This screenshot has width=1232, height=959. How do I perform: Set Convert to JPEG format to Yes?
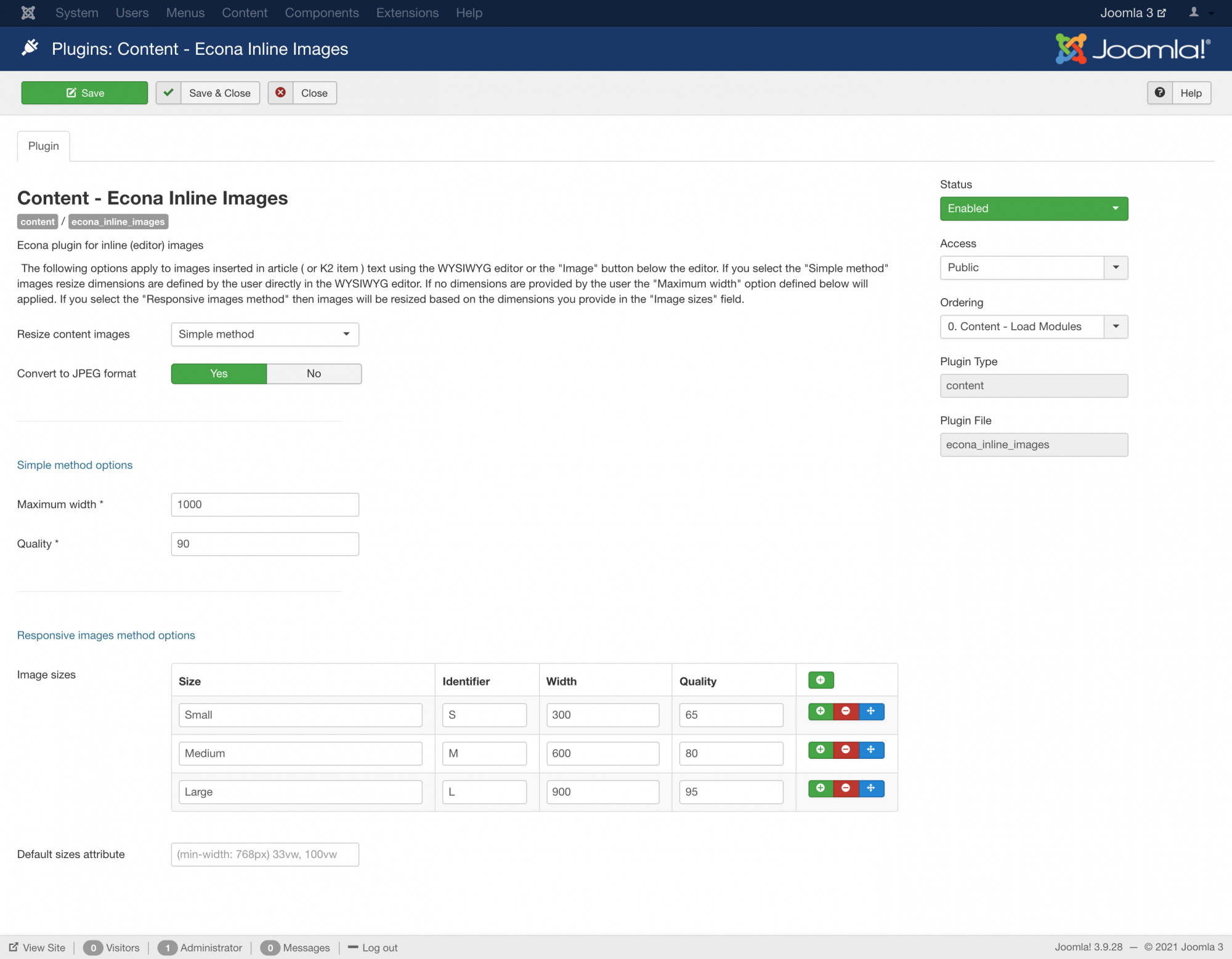(219, 373)
